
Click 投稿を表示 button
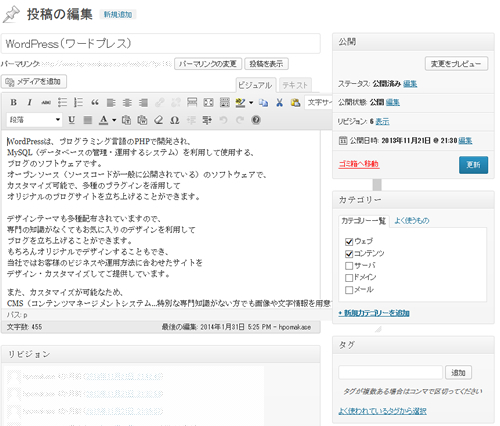[x=266, y=64]
